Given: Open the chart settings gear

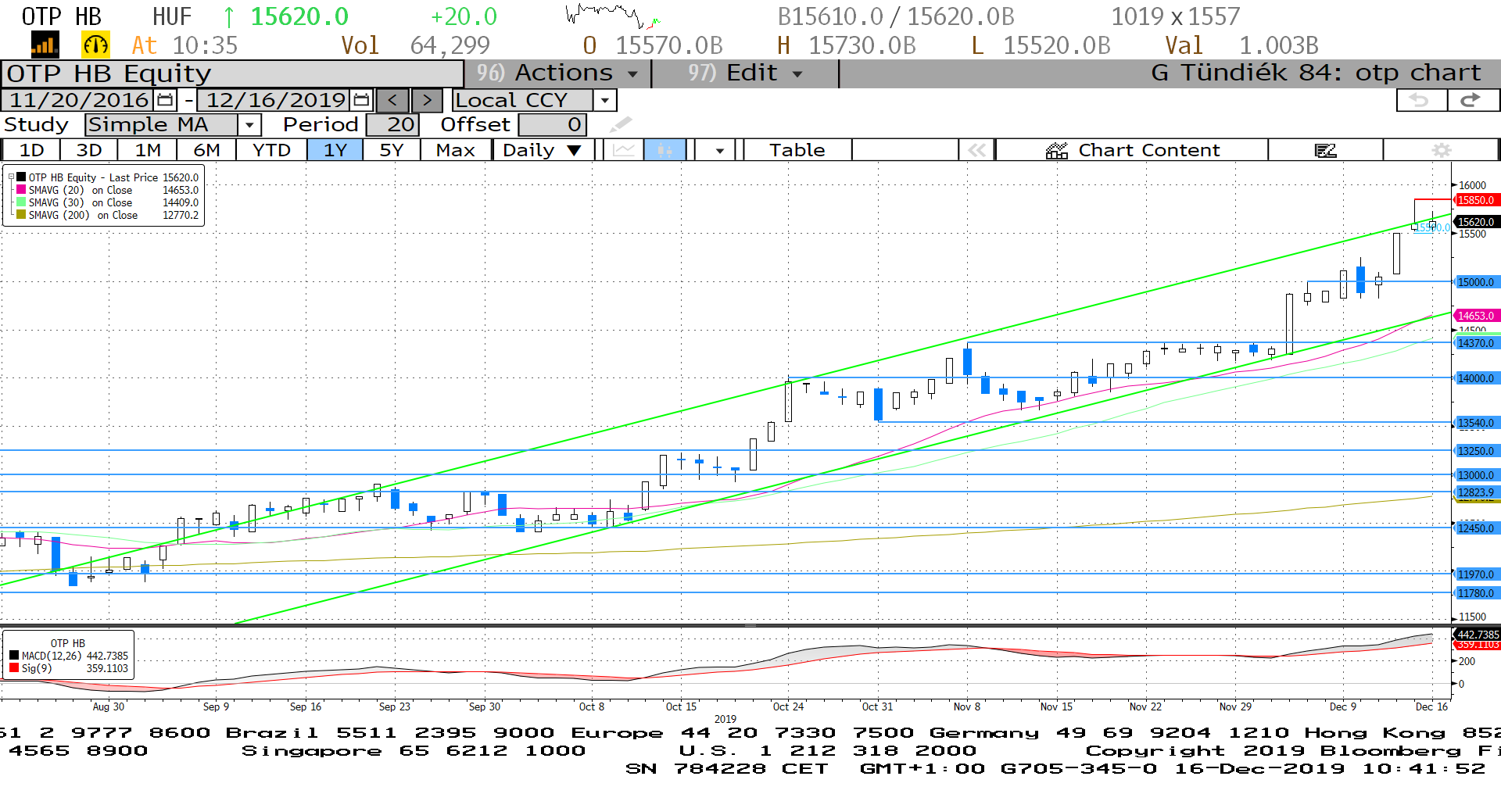Looking at the screenshot, I should pyautogui.click(x=1442, y=150).
